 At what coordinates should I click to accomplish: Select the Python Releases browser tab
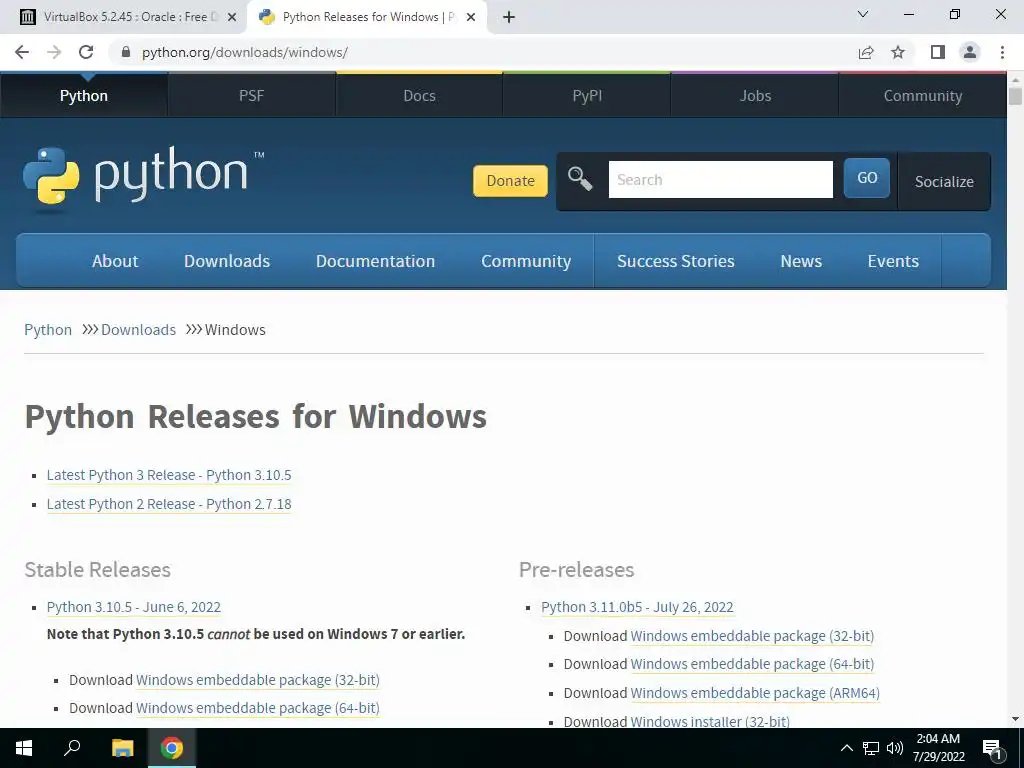pyautogui.click(x=367, y=17)
